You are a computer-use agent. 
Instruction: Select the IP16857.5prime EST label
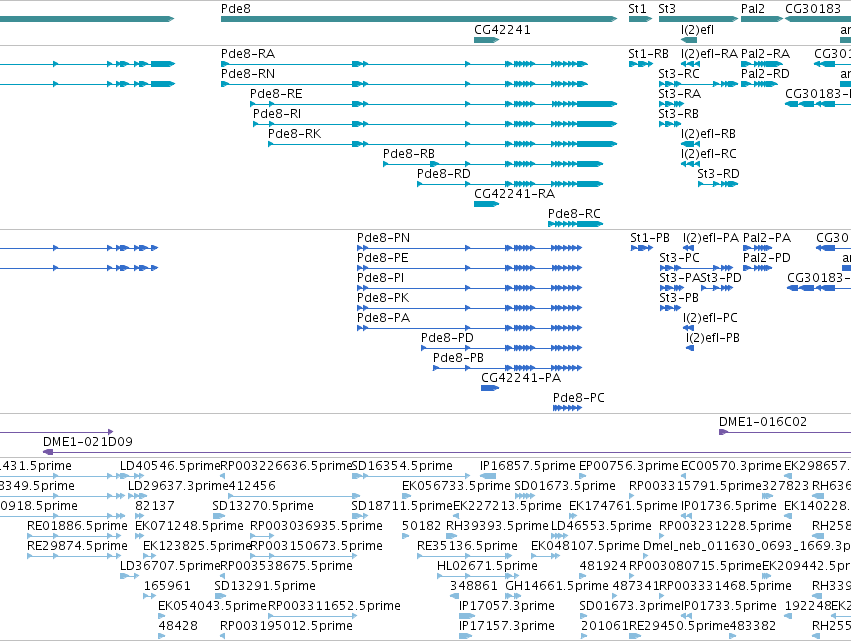pyautogui.click(x=528, y=466)
